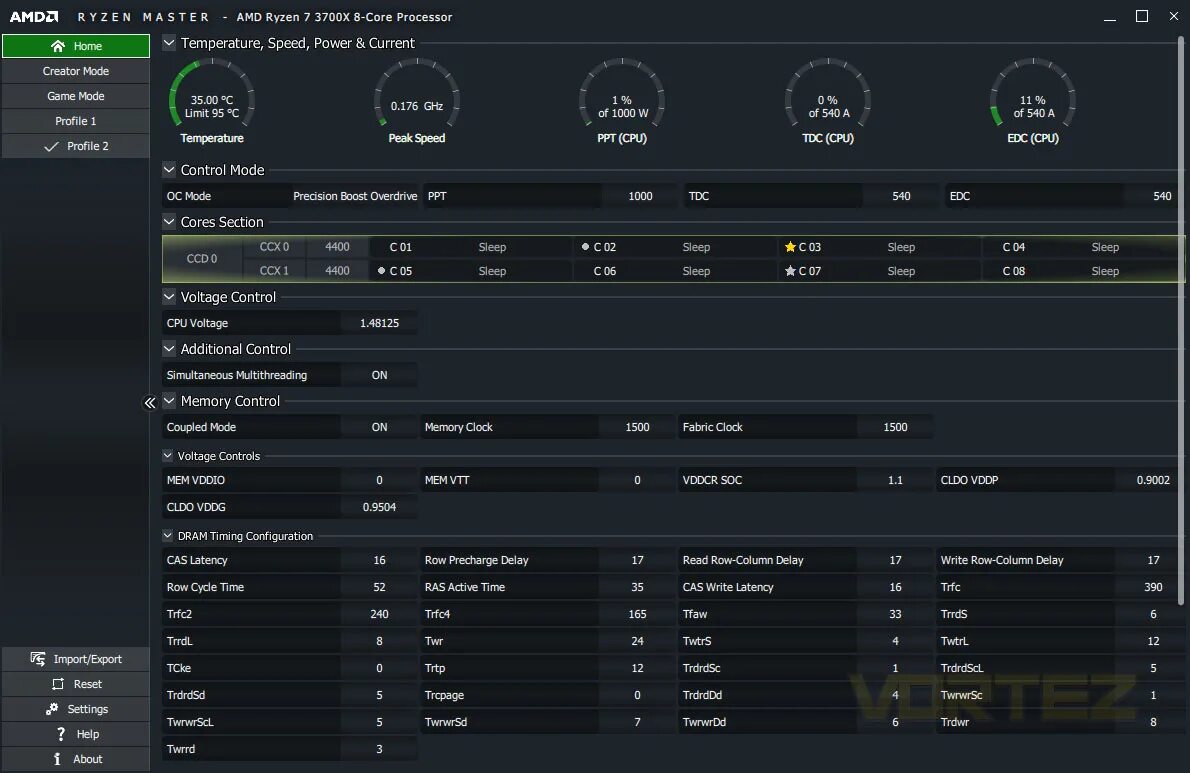Collapse the Voltage Control section
The height and width of the screenshot is (773, 1190).
point(169,297)
